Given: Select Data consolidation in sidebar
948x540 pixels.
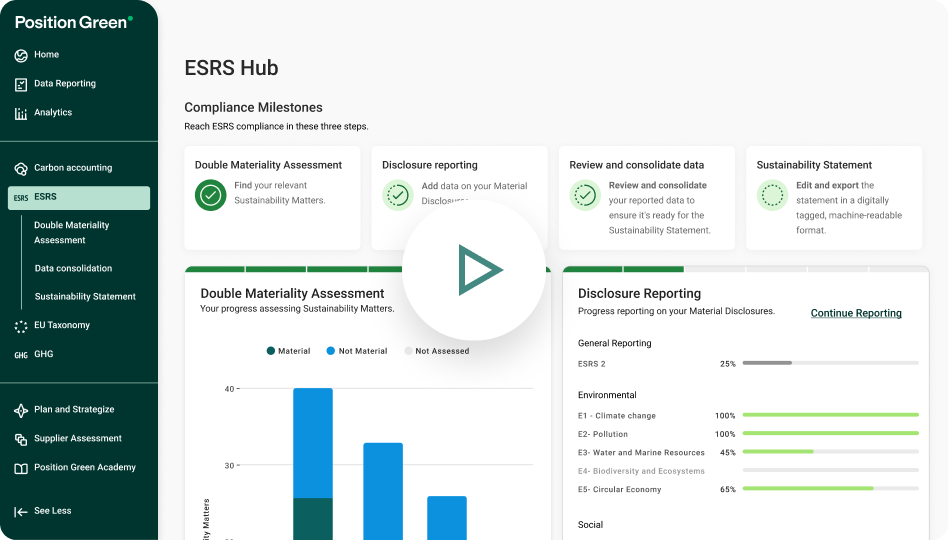Looking at the screenshot, I should 73,269.
